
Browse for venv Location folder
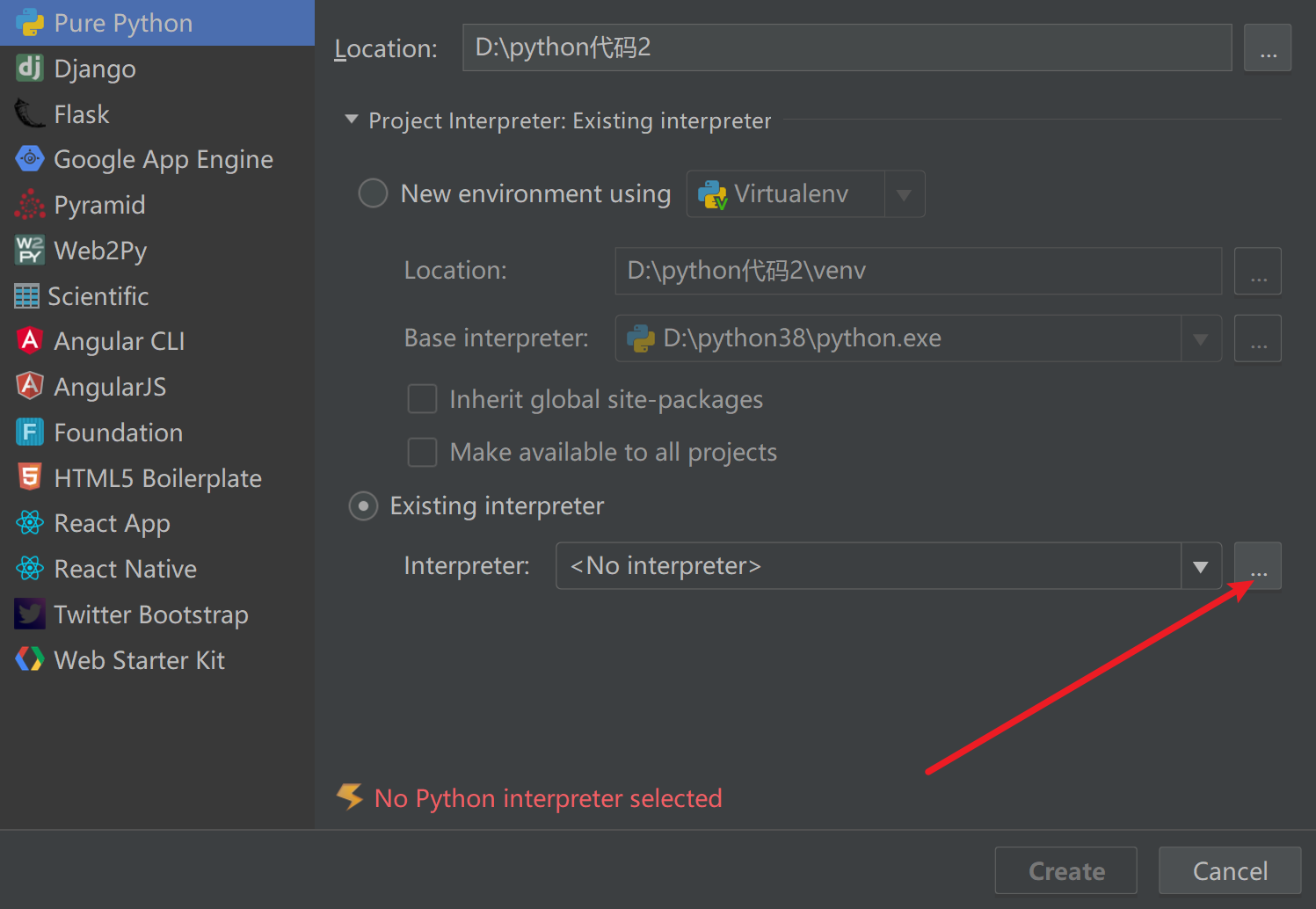pos(1258,271)
